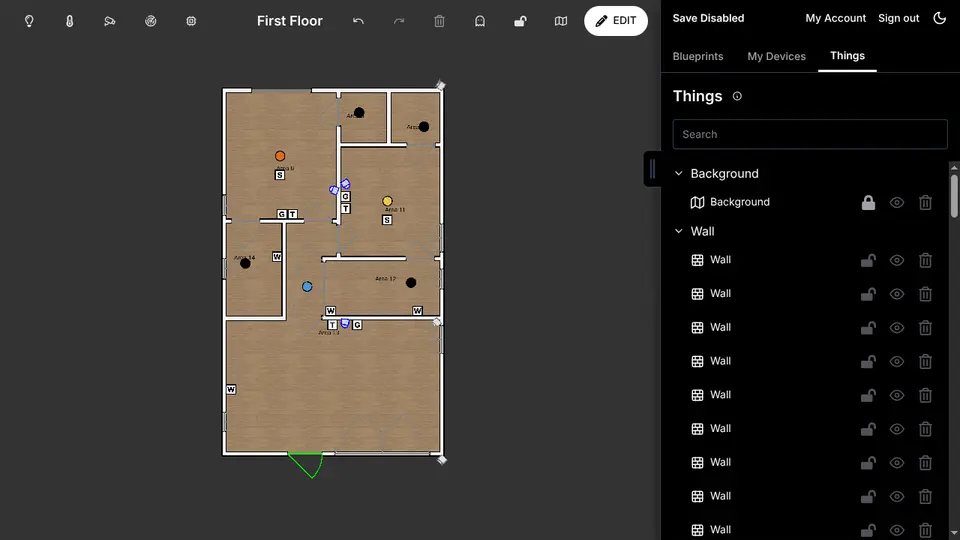
Task: Open the My Devices tab
Action: click(x=776, y=56)
